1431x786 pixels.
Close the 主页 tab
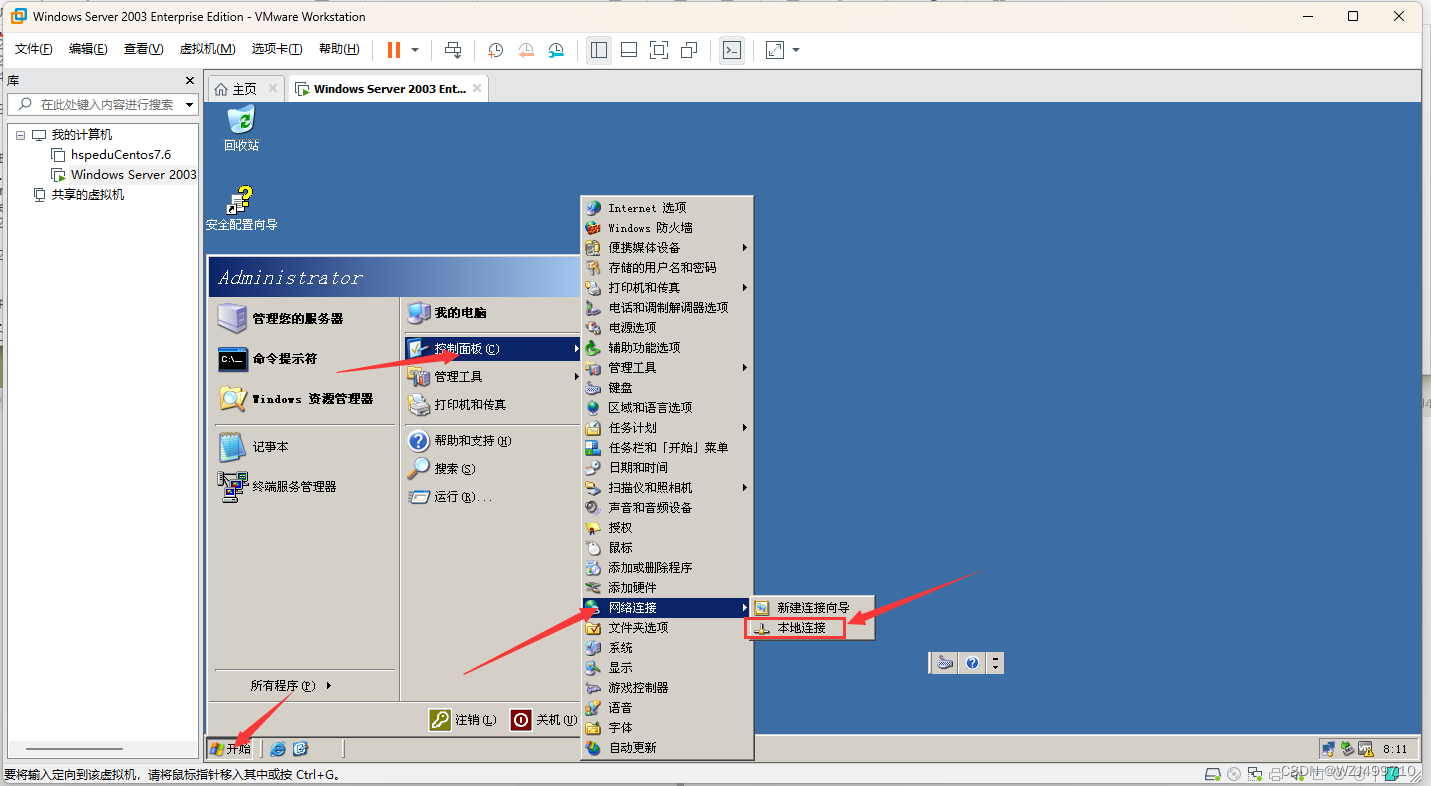coord(273,88)
